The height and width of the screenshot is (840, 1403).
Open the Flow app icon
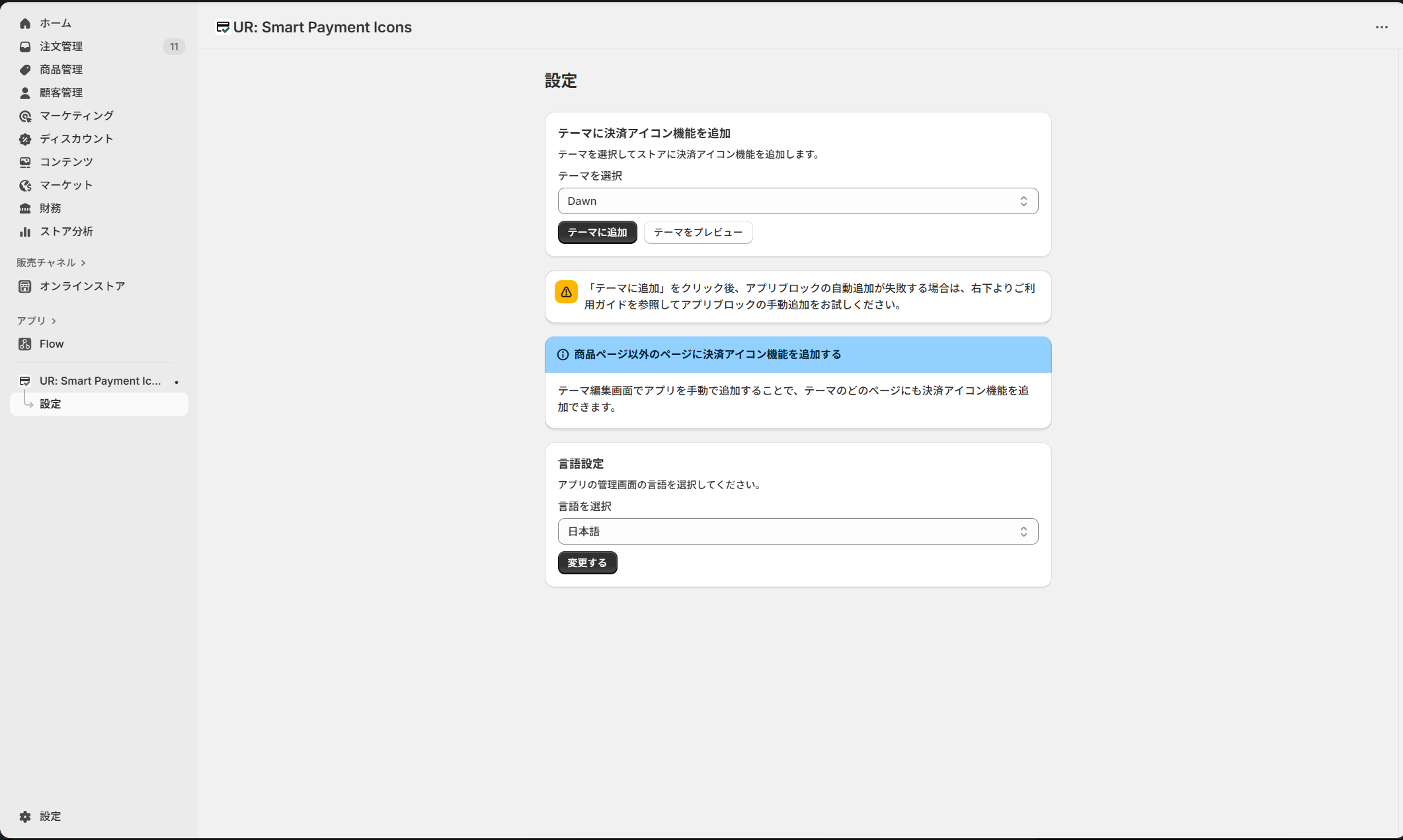click(25, 344)
